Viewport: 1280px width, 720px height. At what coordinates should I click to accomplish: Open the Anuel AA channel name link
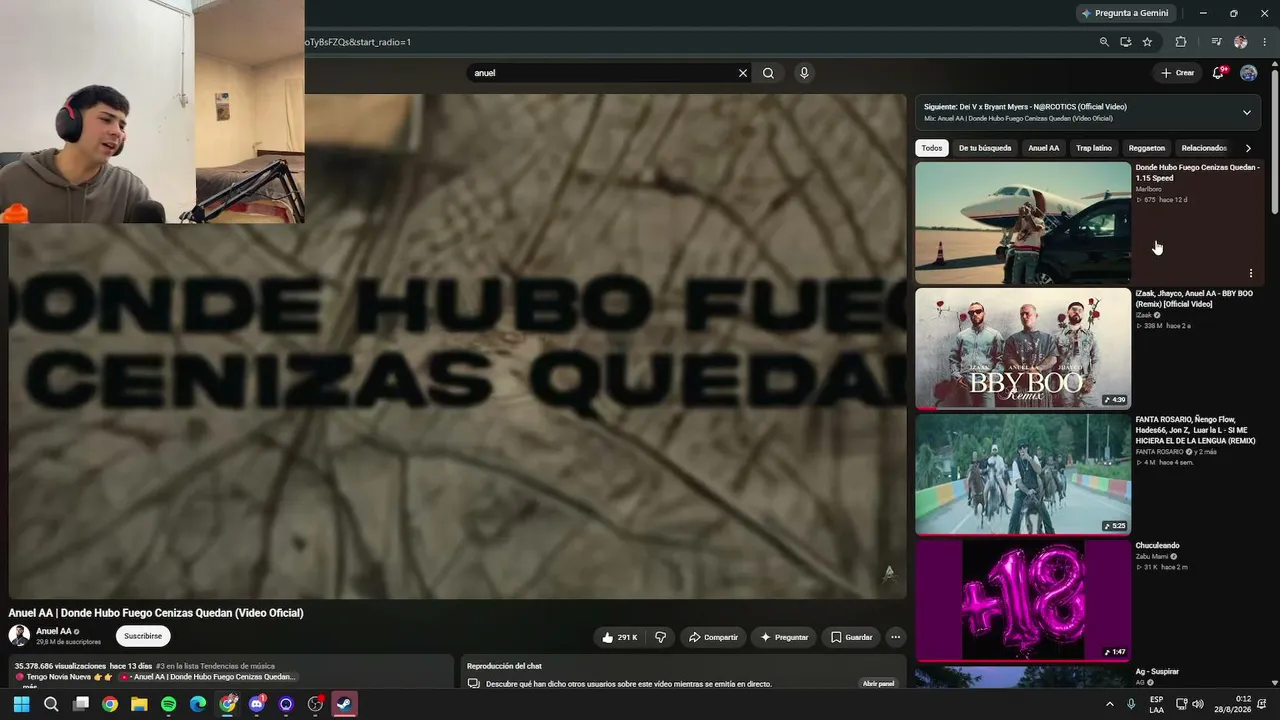click(54, 631)
